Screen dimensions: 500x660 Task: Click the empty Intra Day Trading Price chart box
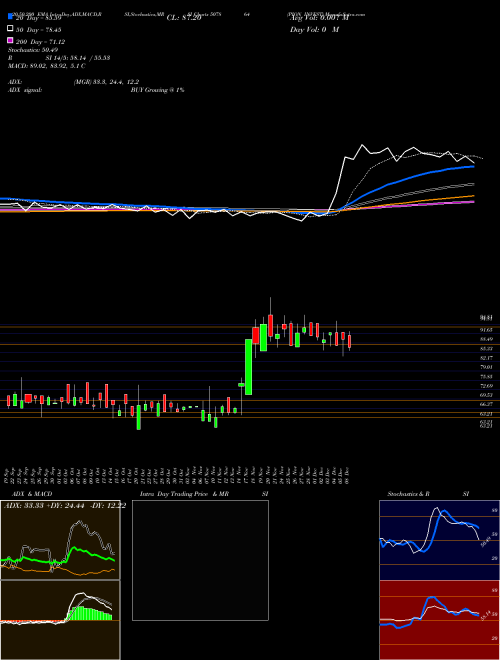[x=200, y=560]
